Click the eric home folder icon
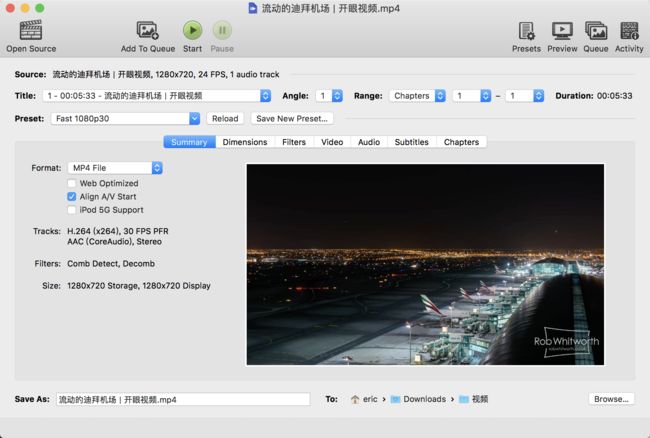This screenshot has height=438, width=650. (x=355, y=399)
